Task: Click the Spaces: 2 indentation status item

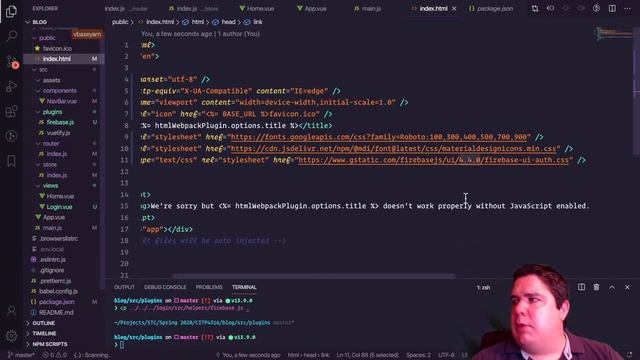Action: click(418, 355)
